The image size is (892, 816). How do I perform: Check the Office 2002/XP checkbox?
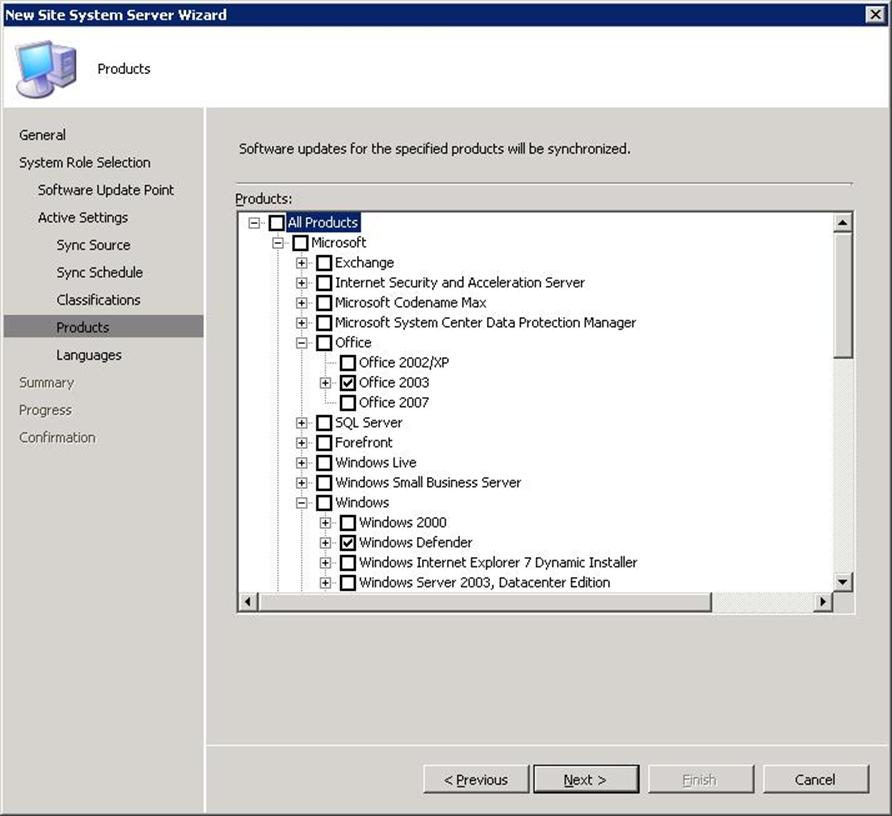tap(348, 362)
